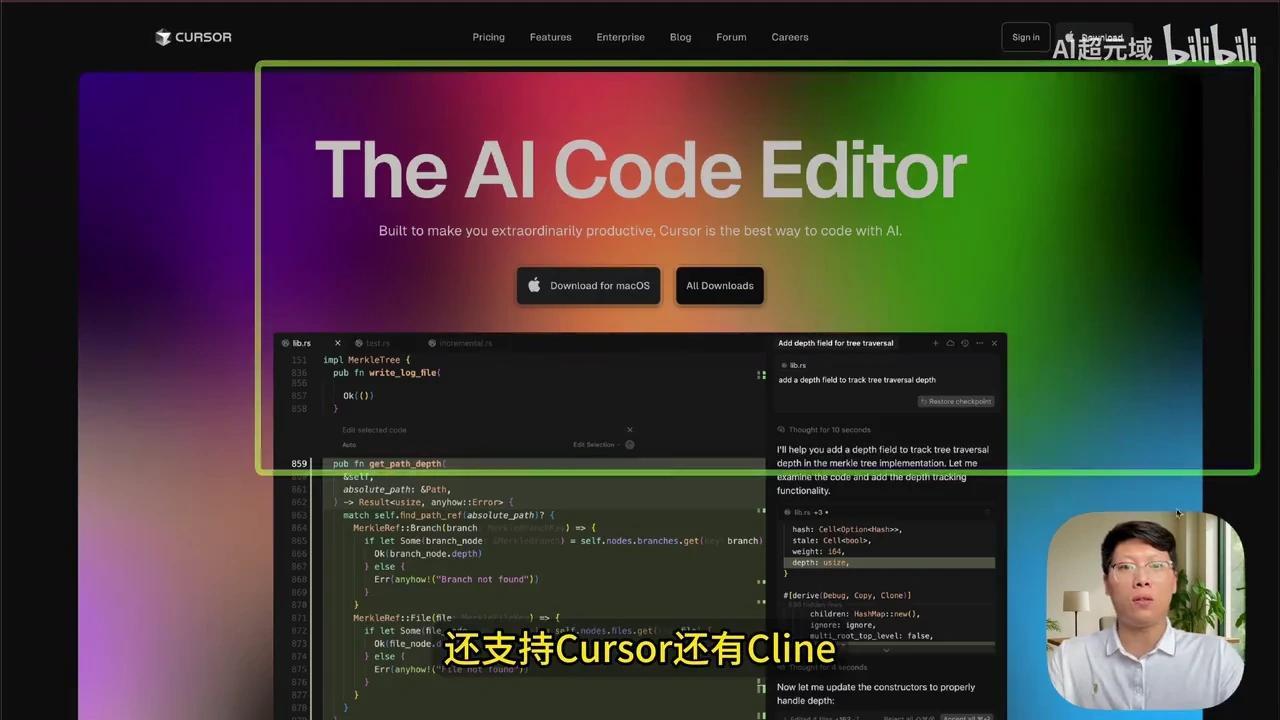Click the Restore checkpoint button
This screenshot has width=1280, height=720.
click(956, 401)
